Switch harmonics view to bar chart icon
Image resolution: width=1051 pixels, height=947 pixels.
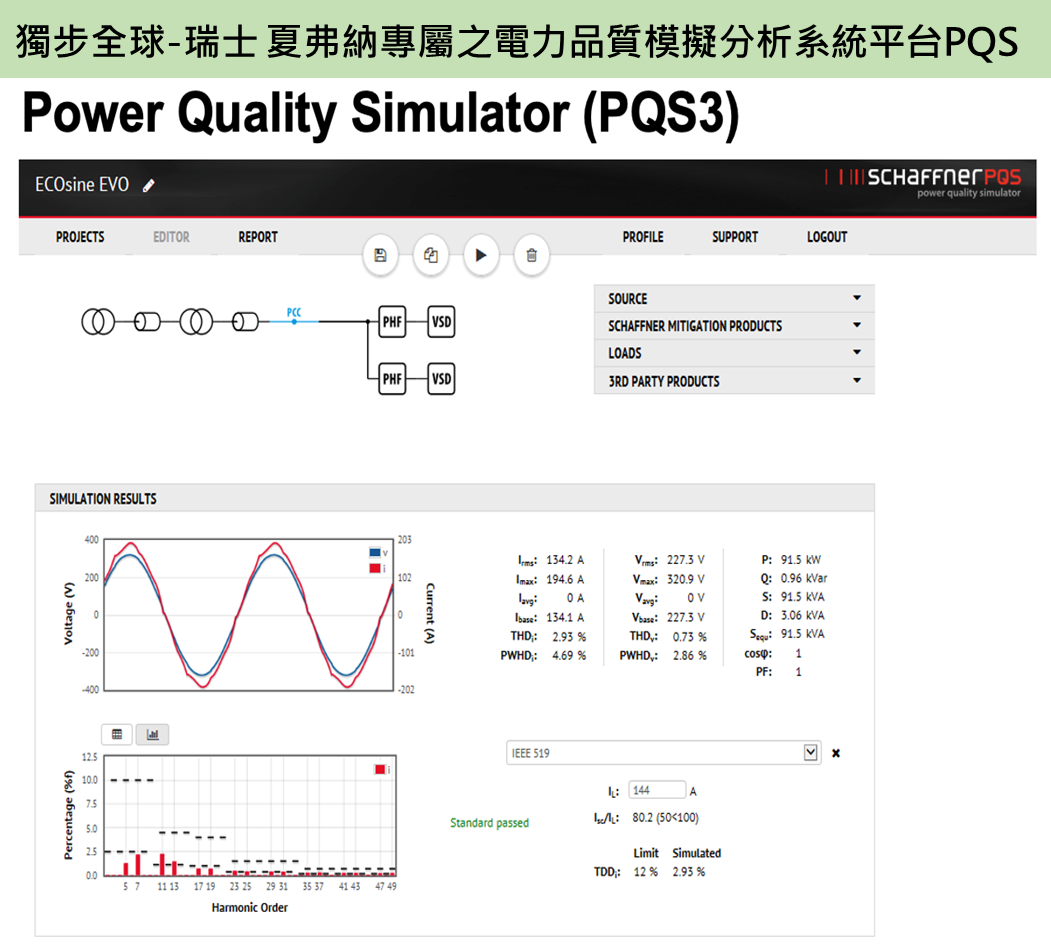pyautogui.click(x=152, y=734)
